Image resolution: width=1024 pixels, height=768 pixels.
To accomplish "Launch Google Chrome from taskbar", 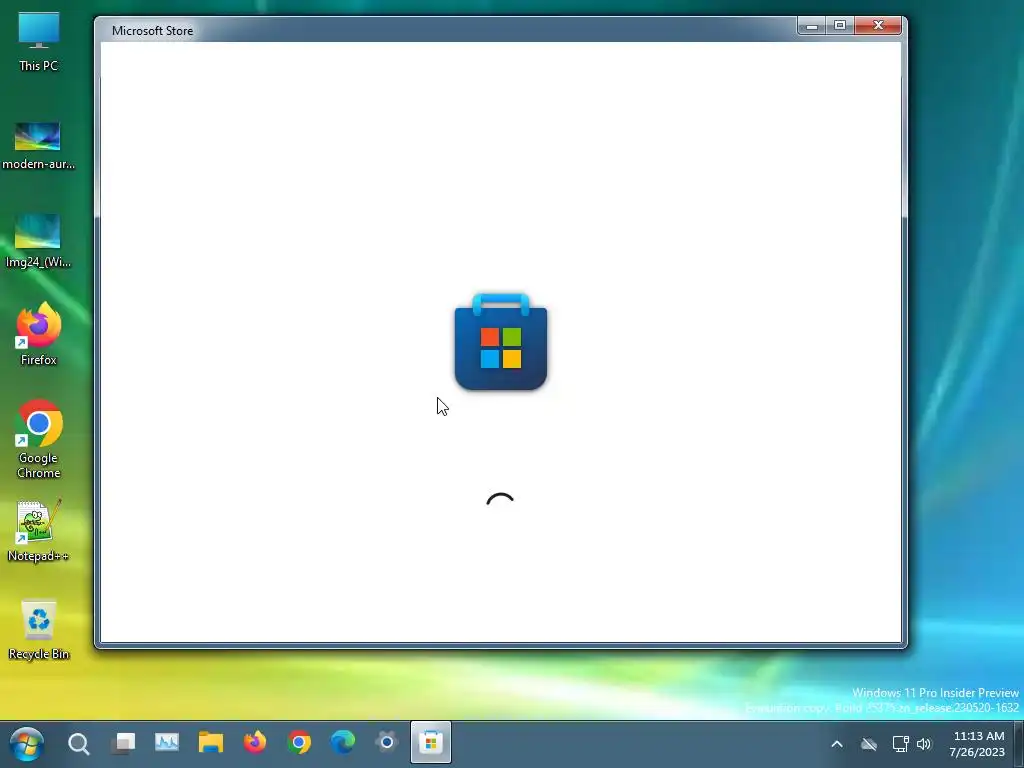I will click(x=299, y=743).
